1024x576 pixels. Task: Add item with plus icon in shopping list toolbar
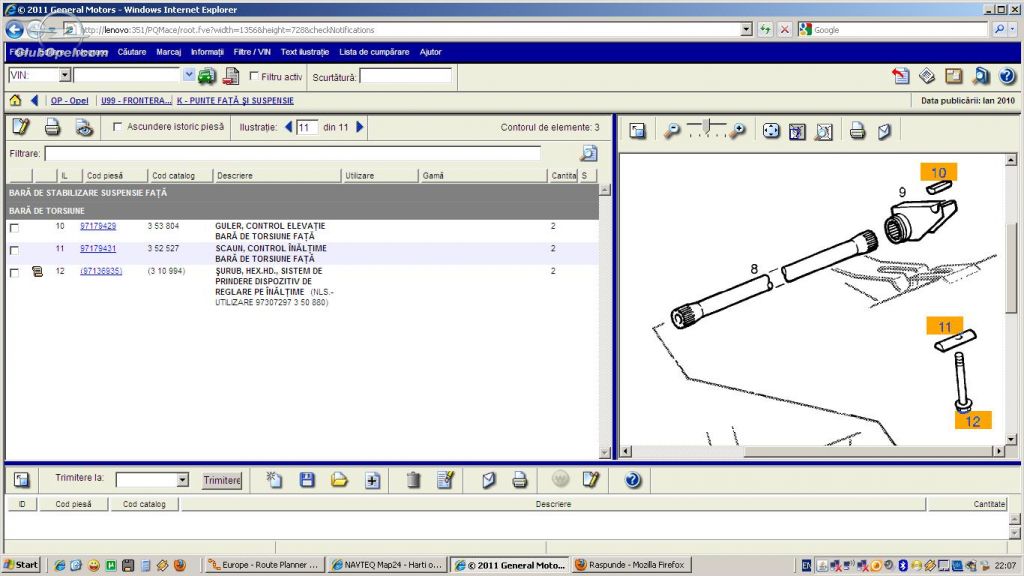coord(372,480)
